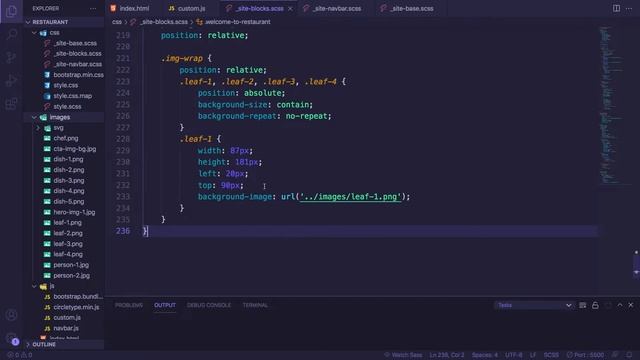Click Watch Sass in status bar
640x360 pixels.
pos(403,355)
